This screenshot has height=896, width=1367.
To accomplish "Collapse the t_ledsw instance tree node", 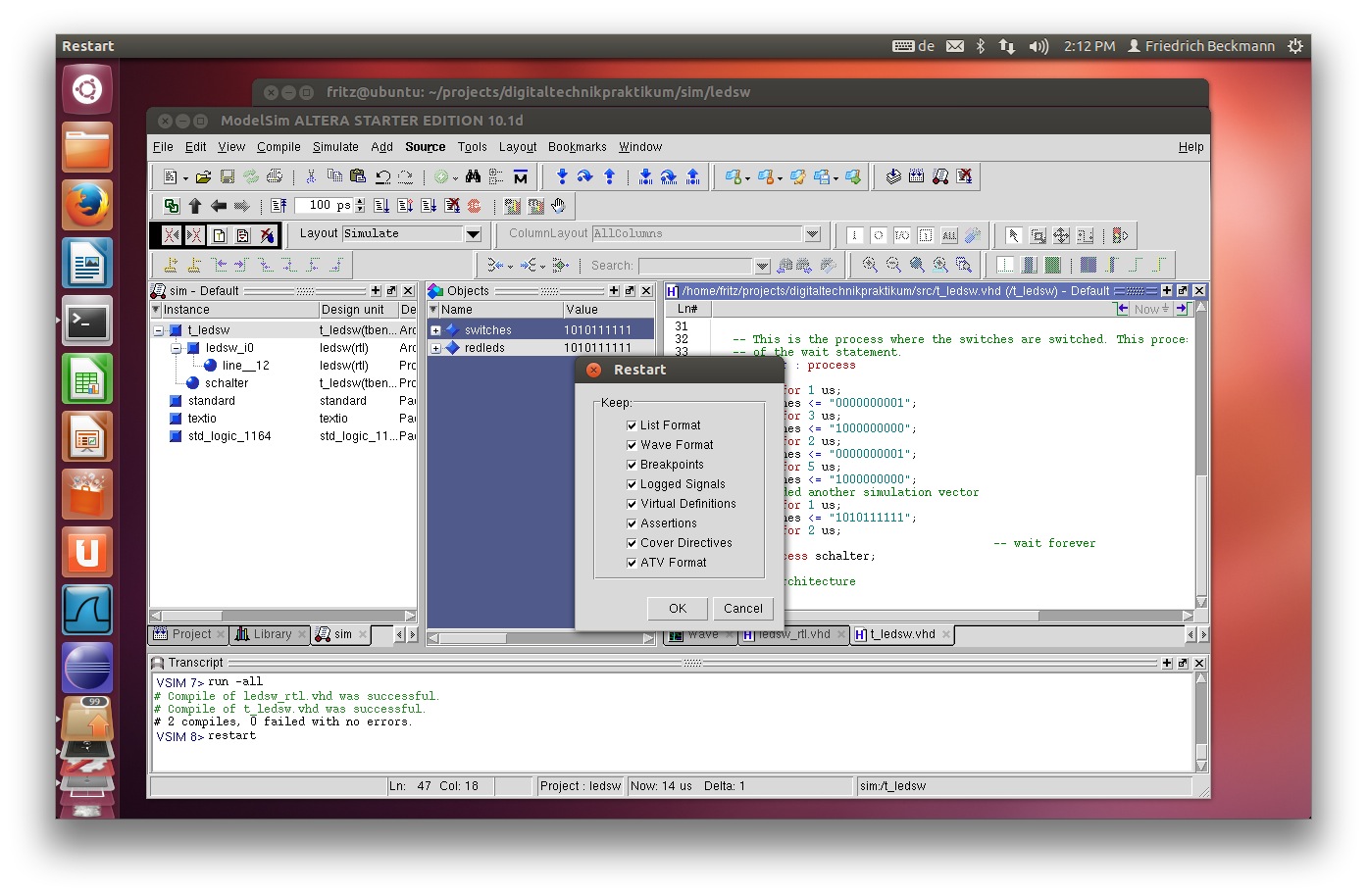I will [x=158, y=330].
